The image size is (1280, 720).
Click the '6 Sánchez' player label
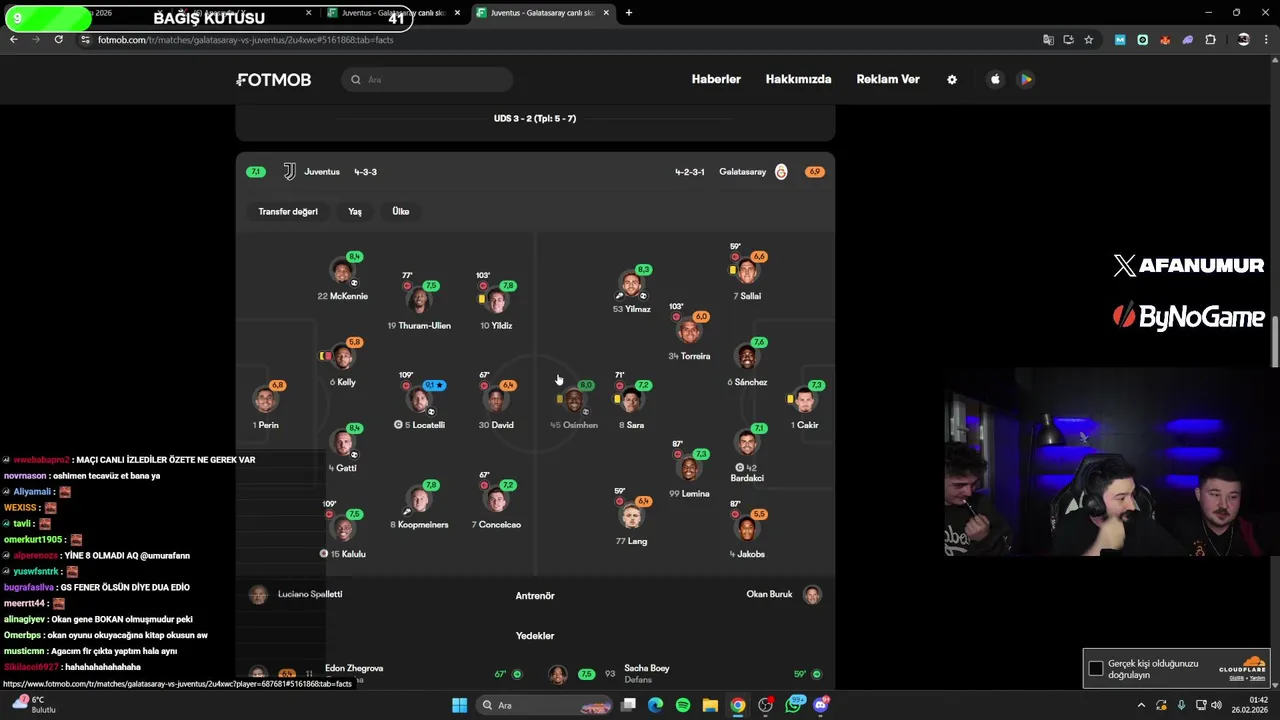(747, 382)
